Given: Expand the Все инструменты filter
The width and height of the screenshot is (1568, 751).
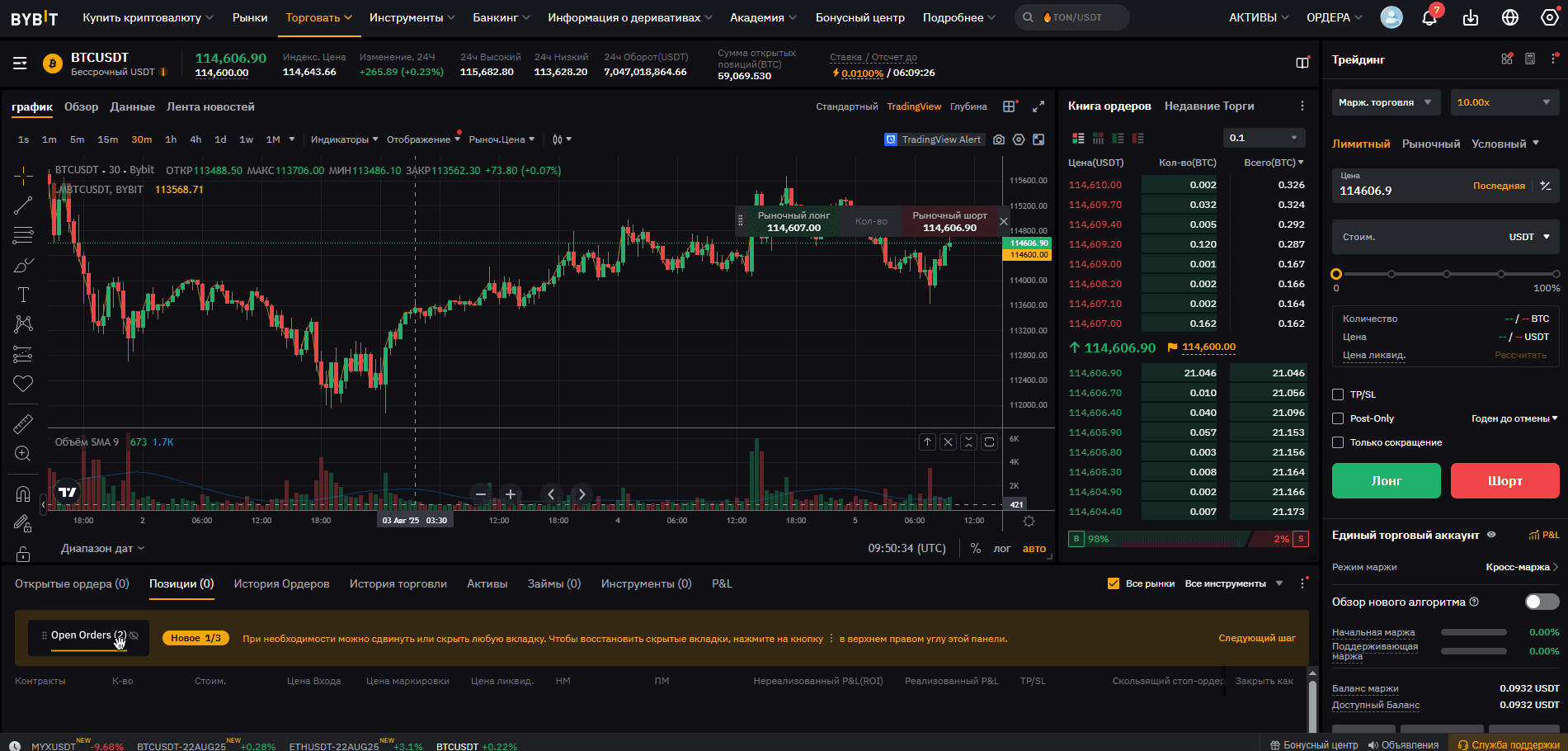Looking at the screenshot, I should click(x=1234, y=583).
